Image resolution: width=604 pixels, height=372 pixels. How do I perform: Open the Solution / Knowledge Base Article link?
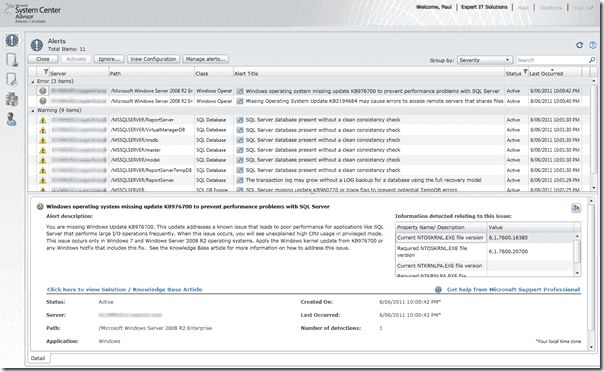pos(124,289)
